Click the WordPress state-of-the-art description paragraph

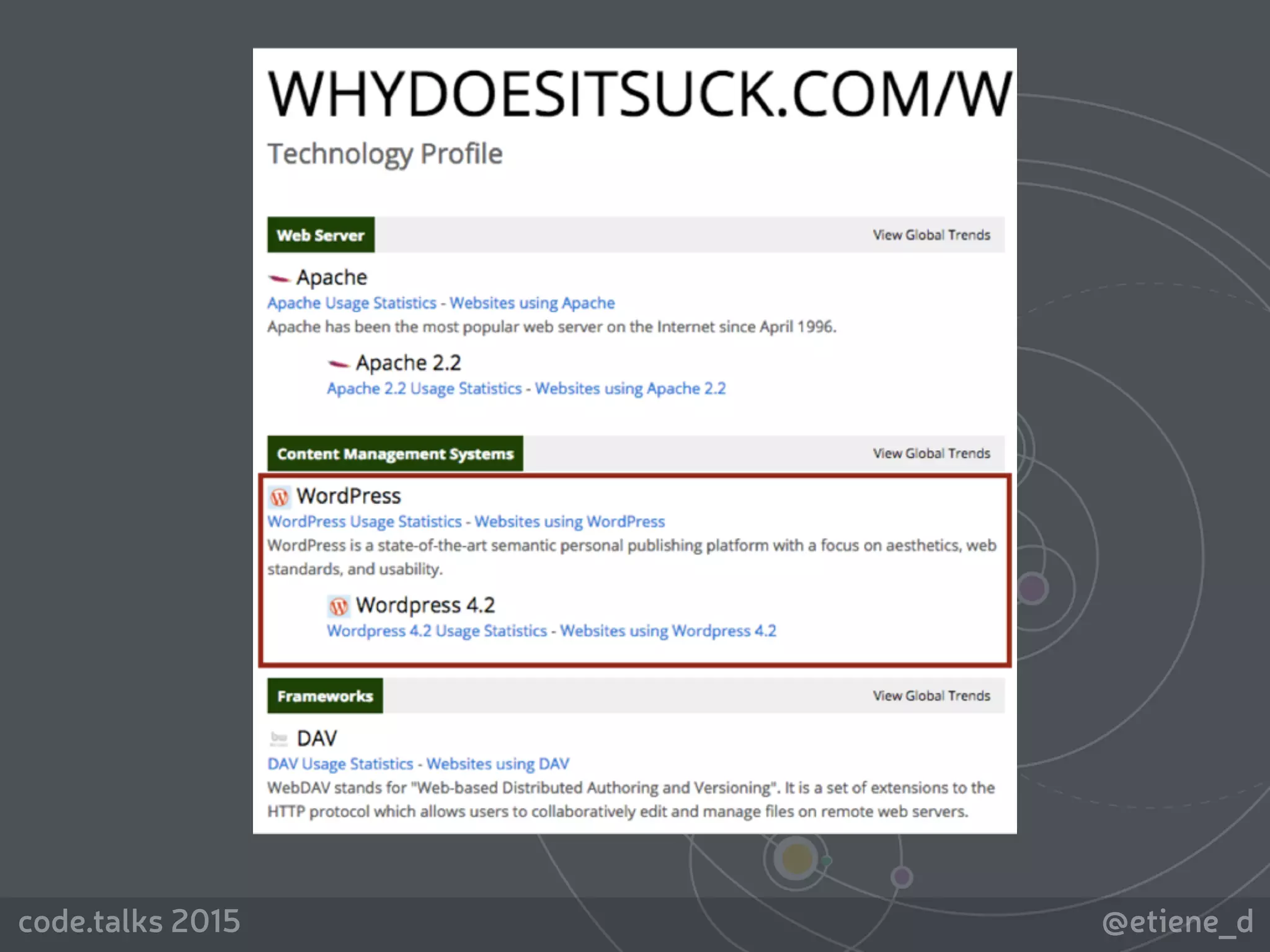(632, 557)
